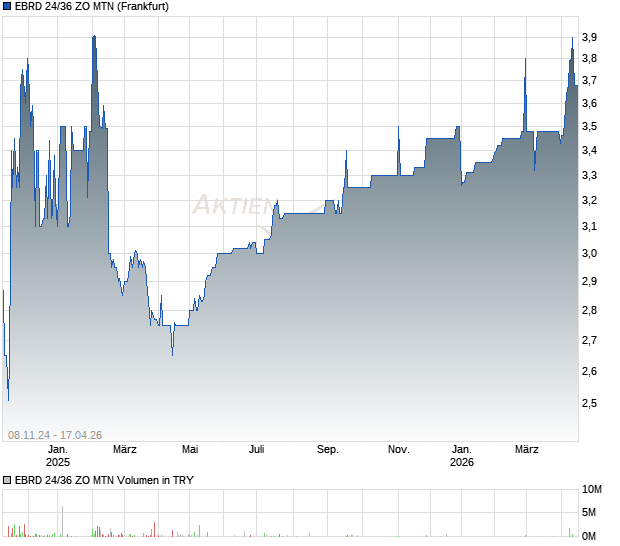This screenshot has height=546, width=620.
Task: Click the x-axis label 'Jan. 2025'
Action: 58,455
